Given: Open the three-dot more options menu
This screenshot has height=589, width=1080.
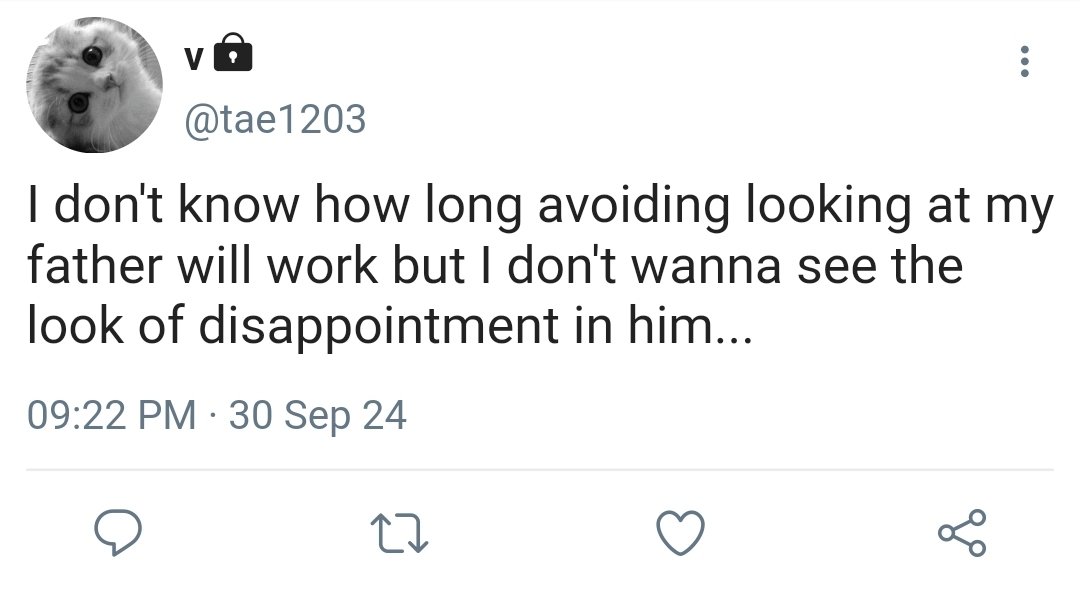Looking at the screenshot, I should click(1025, 61).
